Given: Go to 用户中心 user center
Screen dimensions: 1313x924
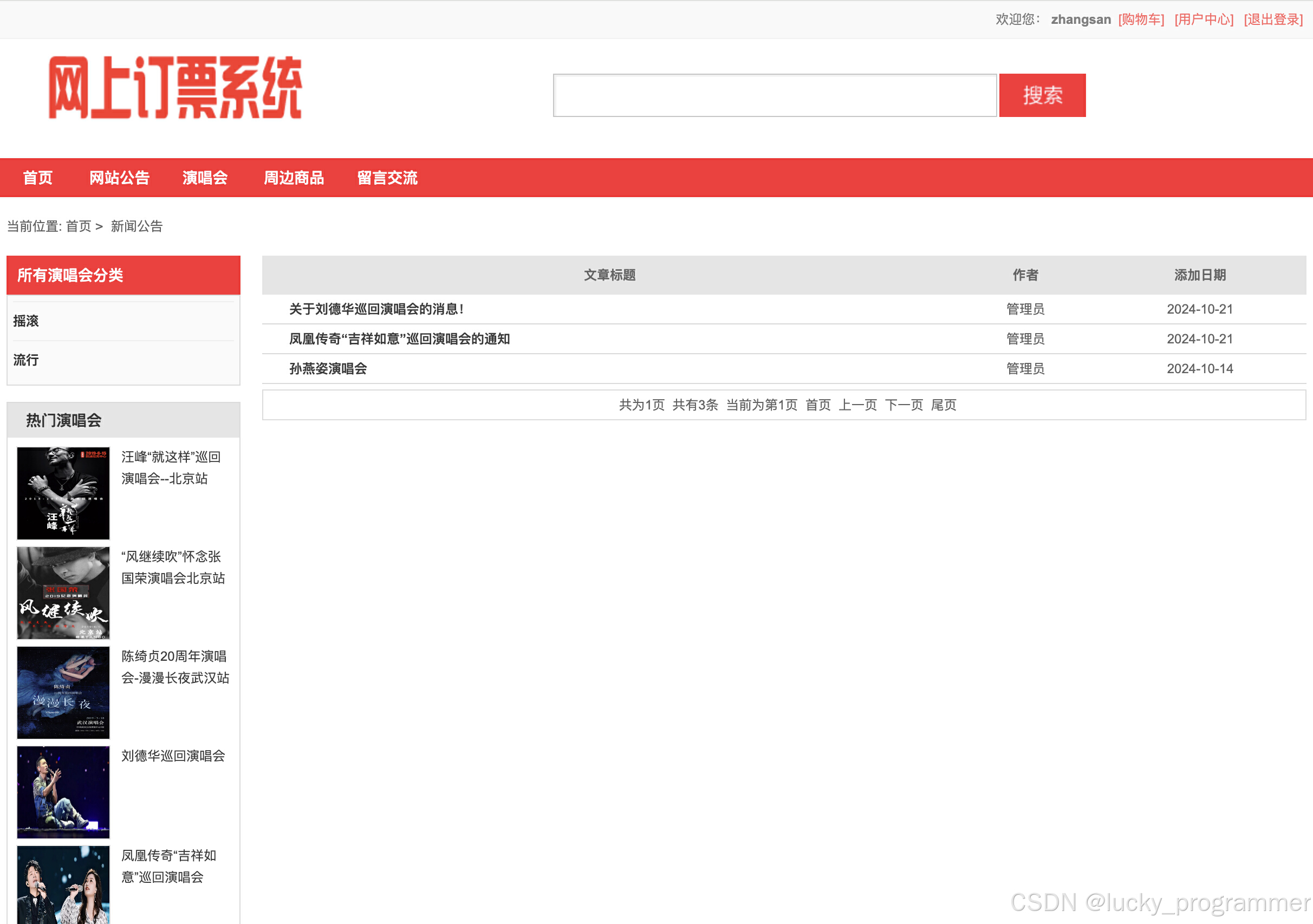Looking at the screenshot, I should [1204, 19].
